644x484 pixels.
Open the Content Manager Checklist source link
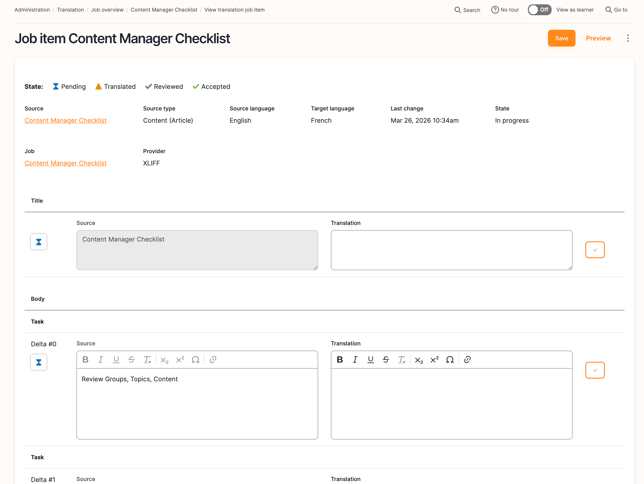click(x=65, y=120)
